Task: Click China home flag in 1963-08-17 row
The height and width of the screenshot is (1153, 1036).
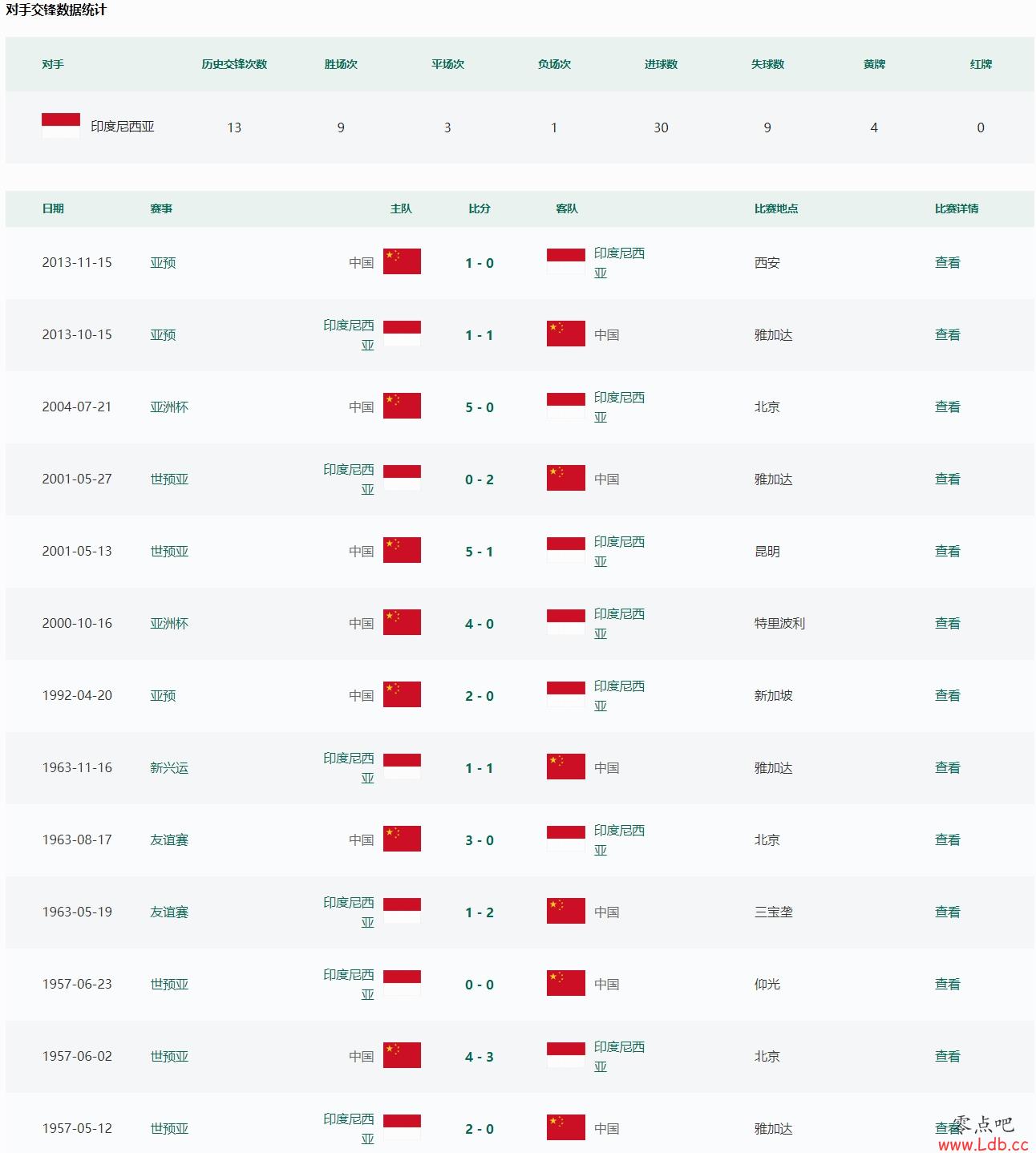Action: (402, 839)
